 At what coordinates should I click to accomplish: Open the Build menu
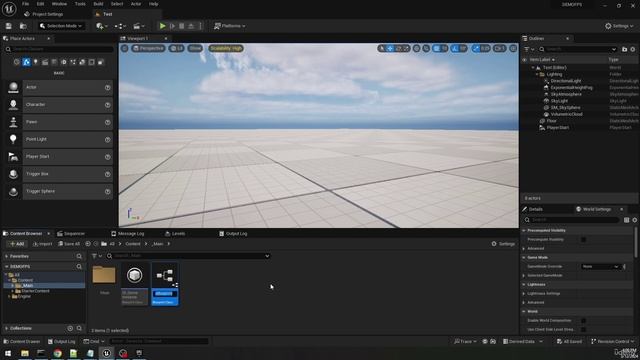pos(98,4)
